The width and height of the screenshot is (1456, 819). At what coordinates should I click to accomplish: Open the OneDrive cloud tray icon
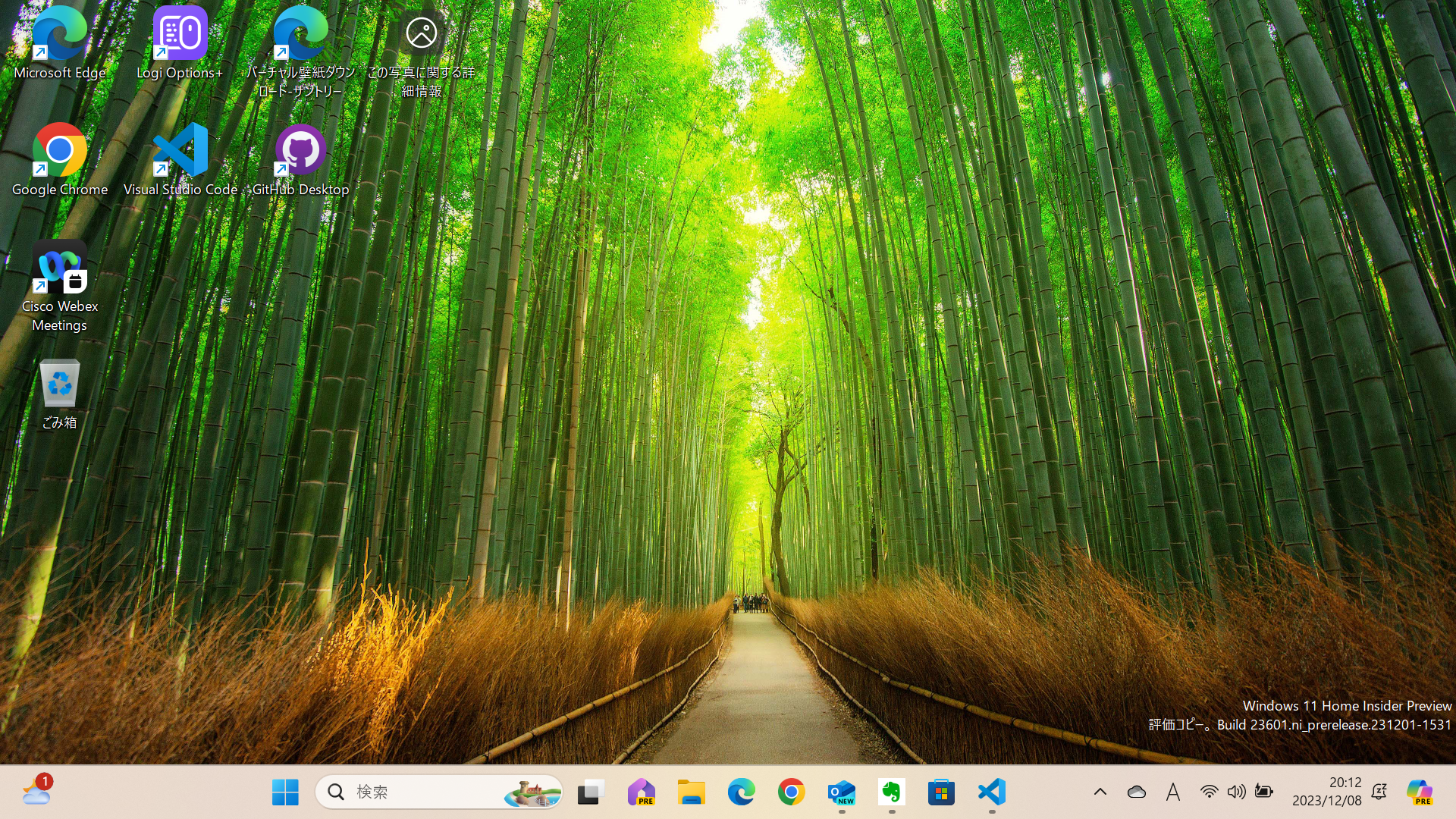coord(1136,792)
